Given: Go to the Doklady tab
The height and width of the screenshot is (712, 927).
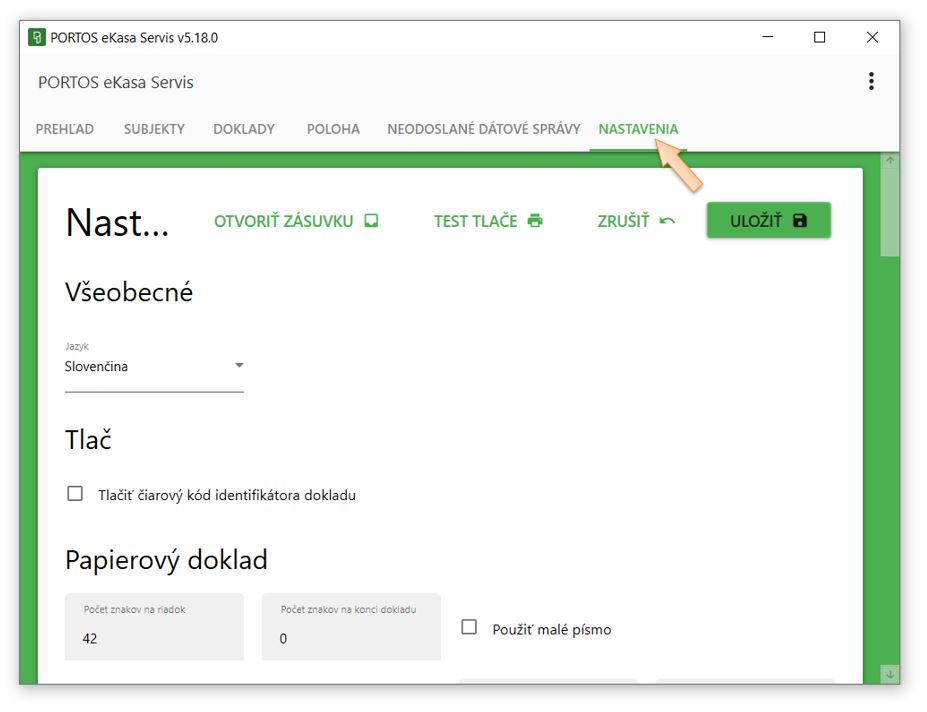Looking at the screenshot, I should (x=244, y=129).
